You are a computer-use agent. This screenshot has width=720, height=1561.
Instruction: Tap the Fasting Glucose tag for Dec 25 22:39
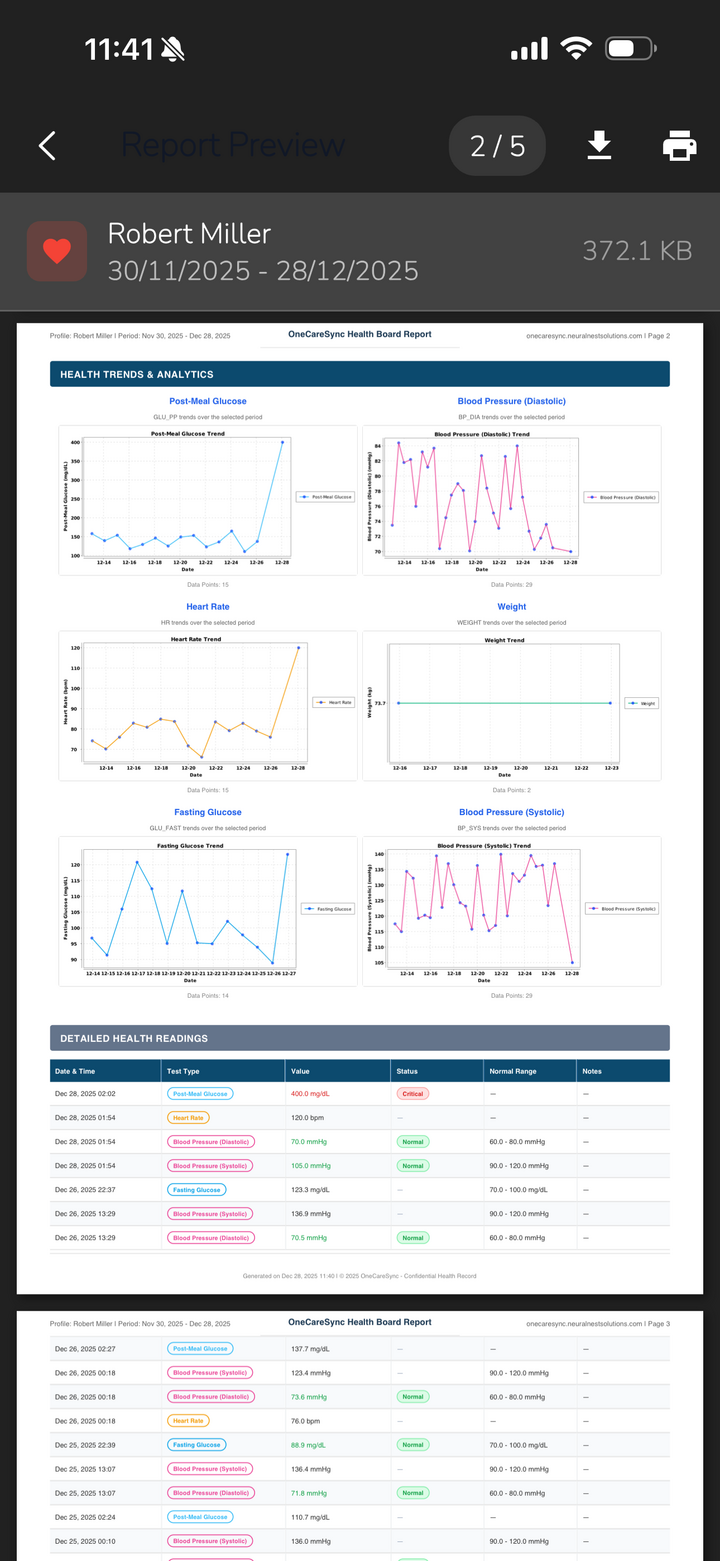196,1445
